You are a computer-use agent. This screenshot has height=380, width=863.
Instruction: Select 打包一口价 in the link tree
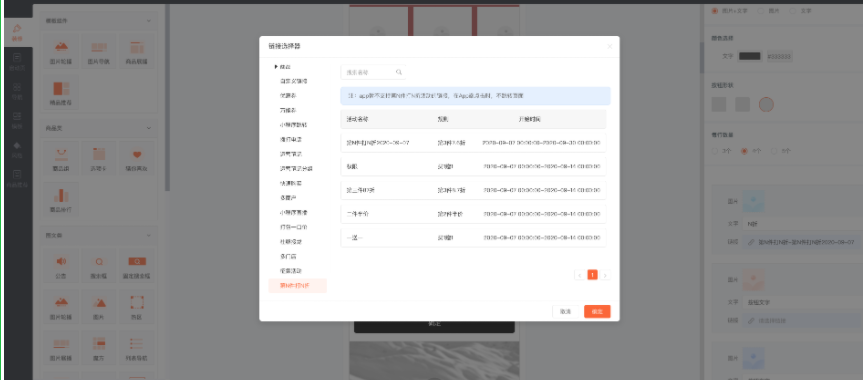(x=293, y=227)
